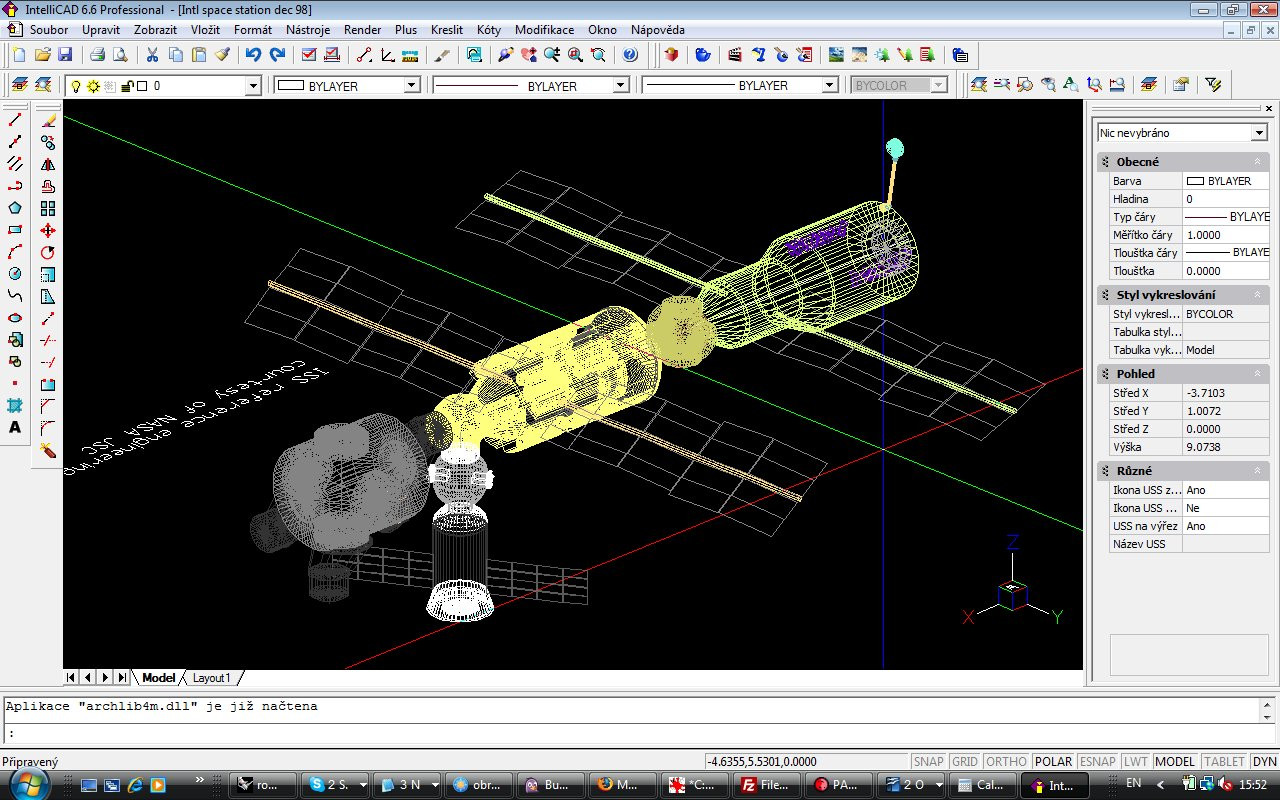This screenshot has height=800, width=1280.
Task: Open the Kreslit menu
Action: click(x=447, y=30)
